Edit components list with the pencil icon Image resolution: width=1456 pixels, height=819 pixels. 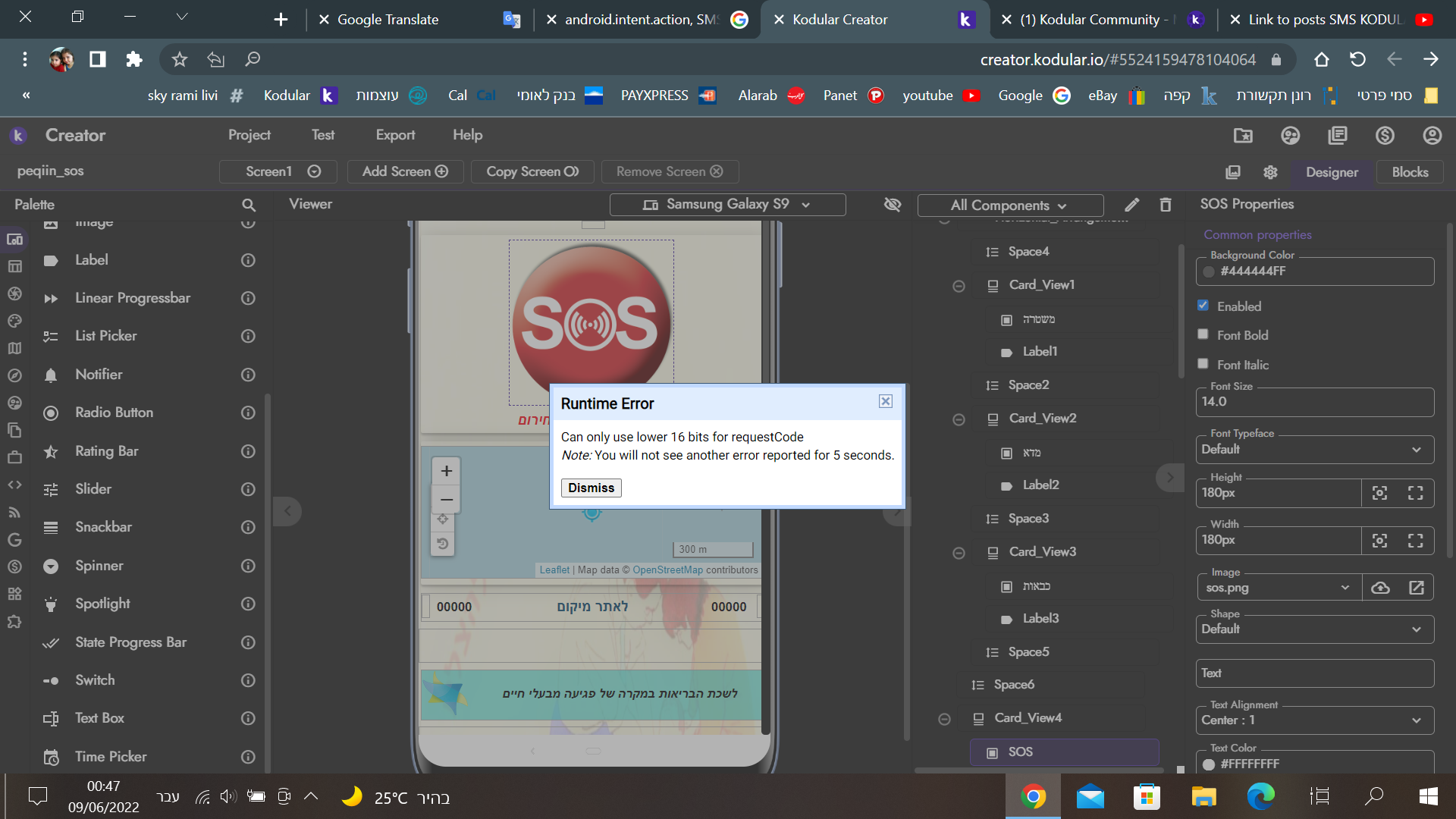tap(1132, 205)
